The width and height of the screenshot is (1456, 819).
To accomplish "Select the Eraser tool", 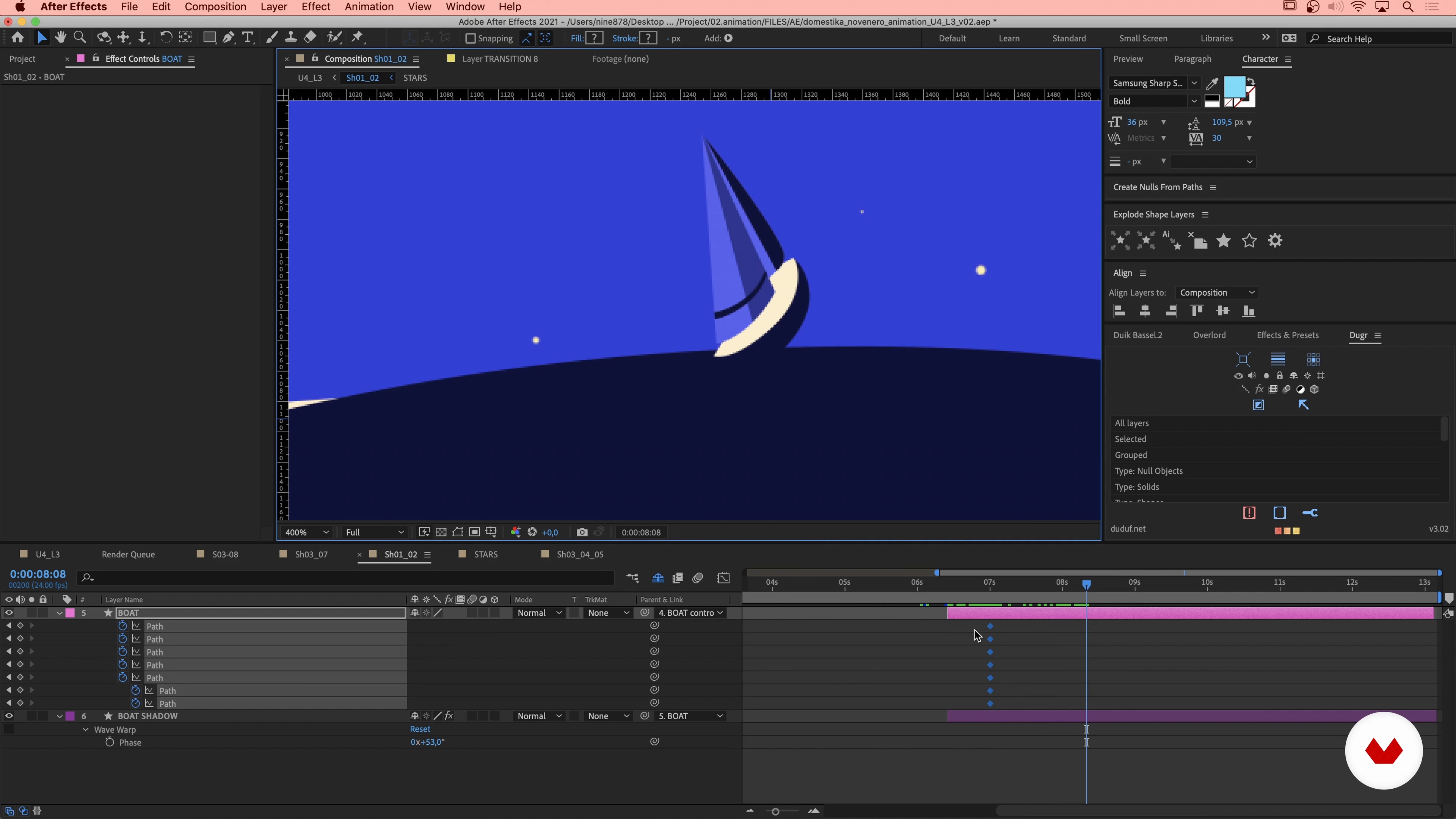I will pyautogui.click(x=310, y=38).
